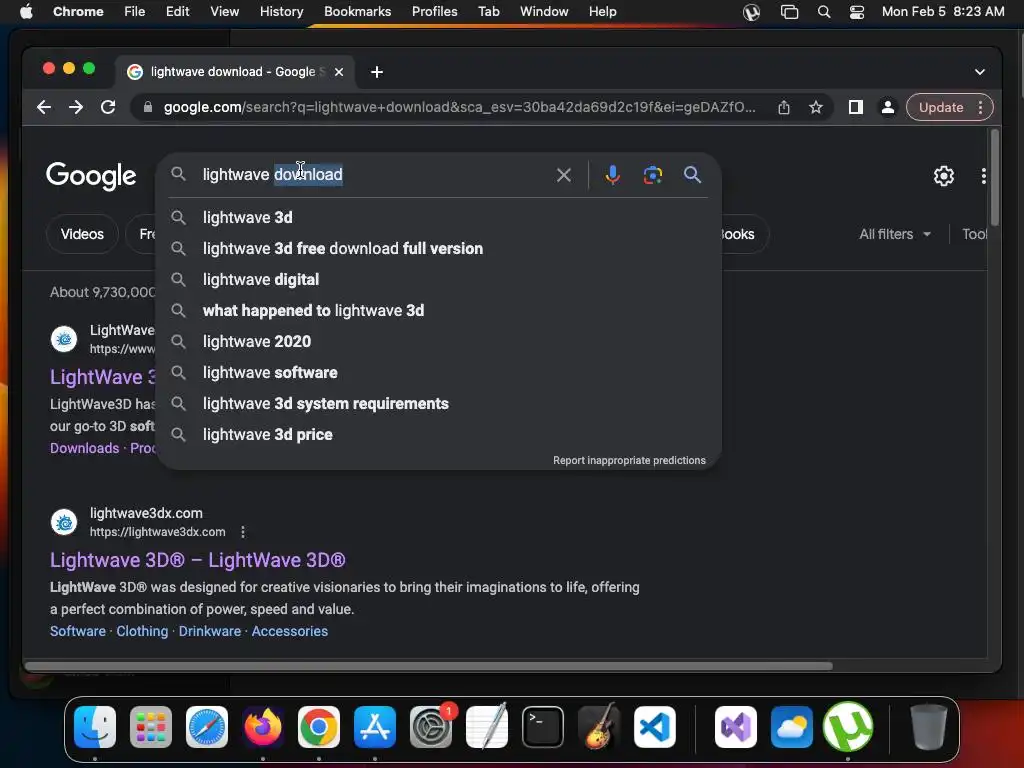Screen dimensions: 1024x768
Task: Go back to the previous page
Action: [44, 107]
